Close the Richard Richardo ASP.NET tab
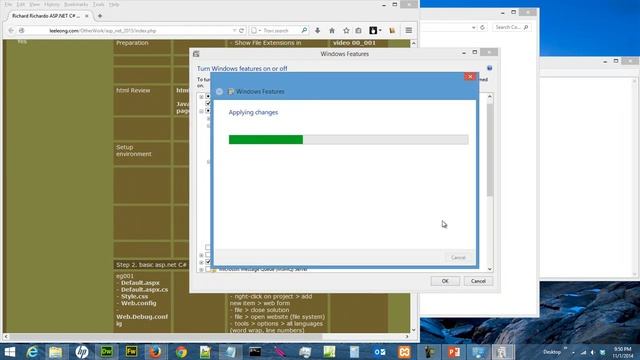 point(87,16)
